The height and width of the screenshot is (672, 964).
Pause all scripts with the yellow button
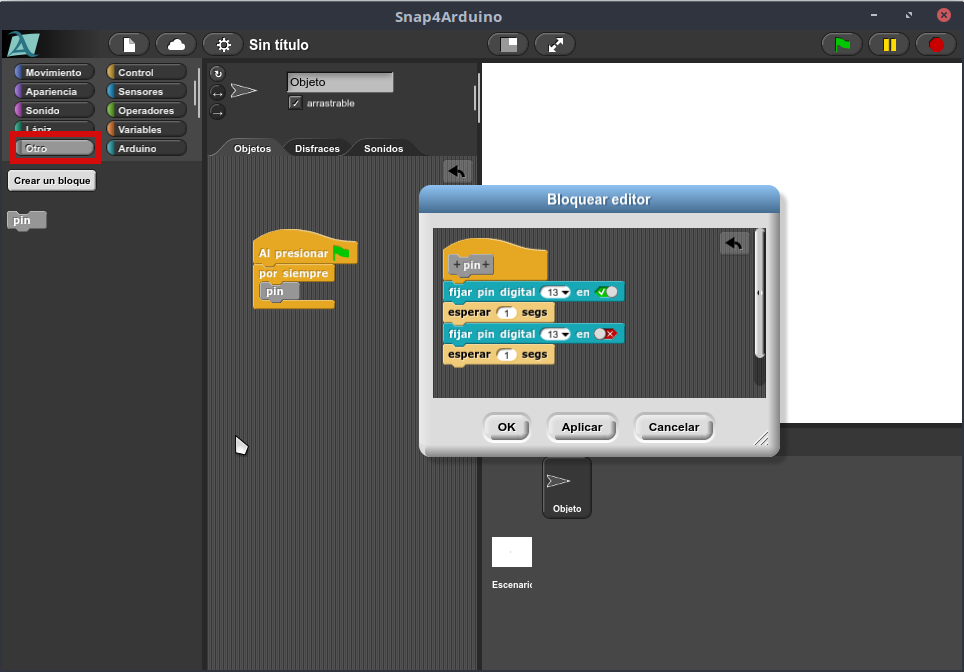coord(889,44)
